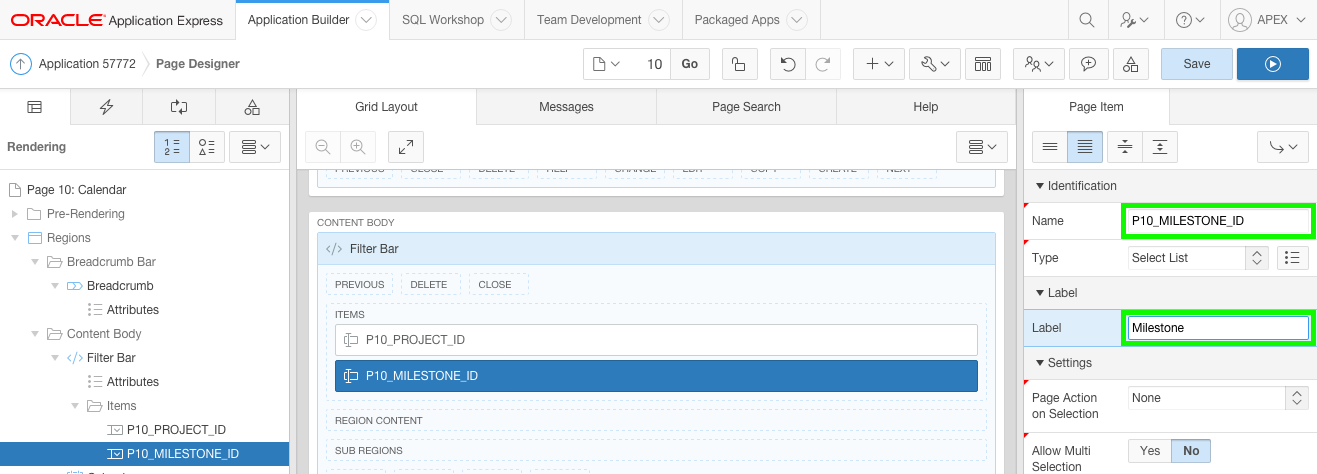Collapse the Label property group
1317x474 pixels.
point(1039,293)
